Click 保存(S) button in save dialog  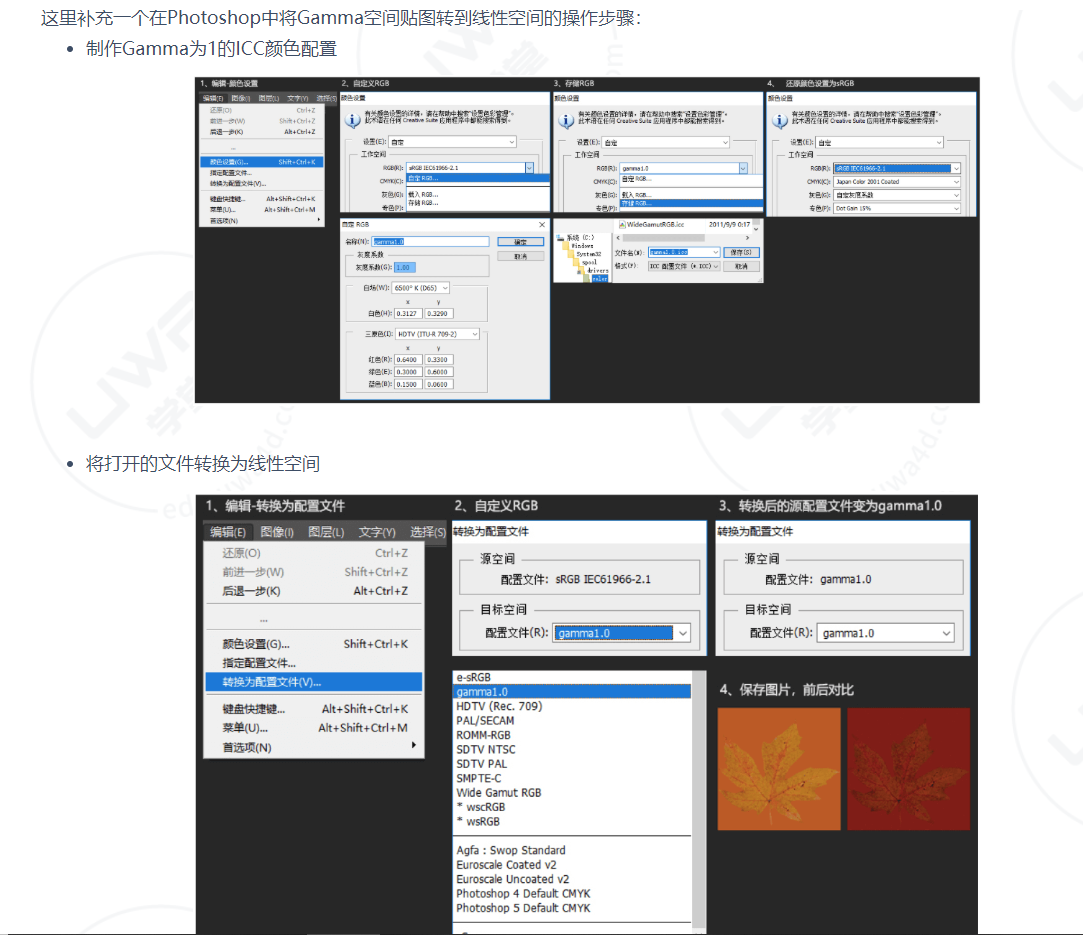(741, 253)
